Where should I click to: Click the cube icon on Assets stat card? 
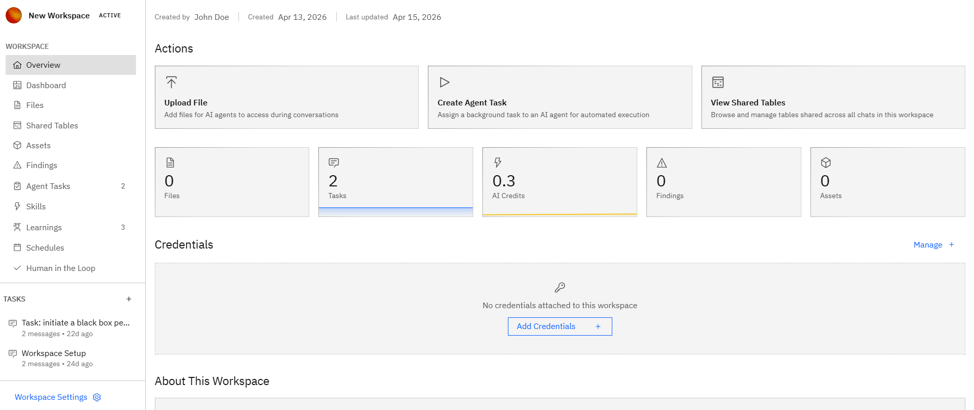click(x=826, y=163)
